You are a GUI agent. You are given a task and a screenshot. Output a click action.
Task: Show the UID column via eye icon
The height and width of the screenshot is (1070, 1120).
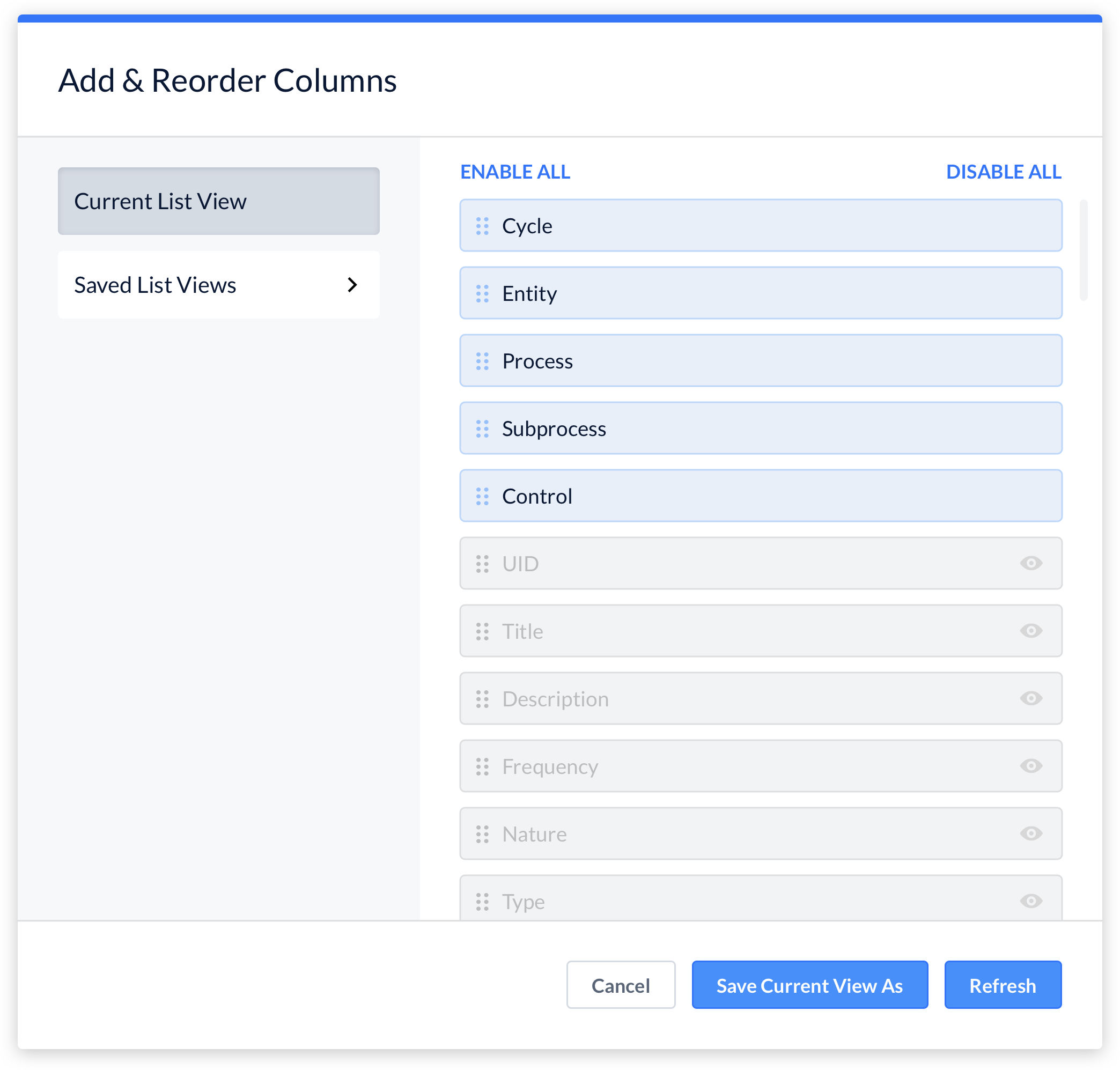[1030, 563]
